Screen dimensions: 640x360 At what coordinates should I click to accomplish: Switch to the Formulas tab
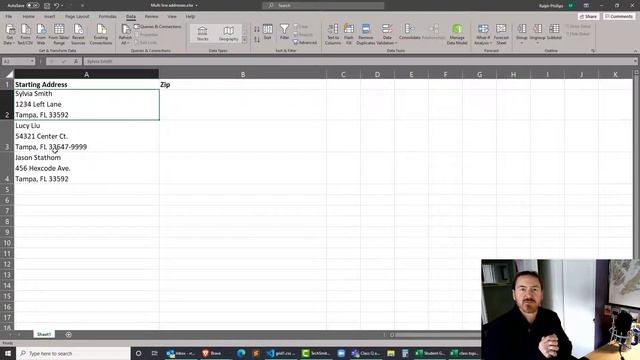click(107, 16)
